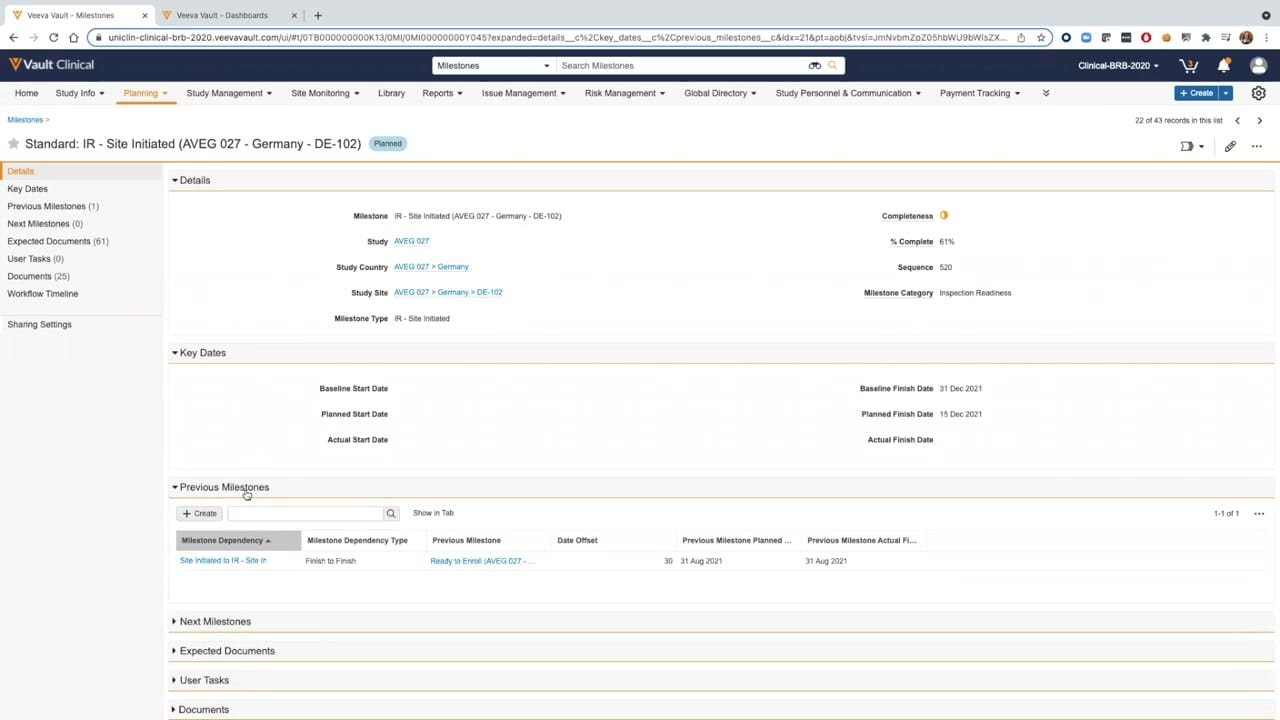The image size is (1280, 720).
Task: Open the Ready to Enroll milestone link
Action: [482, 561]
